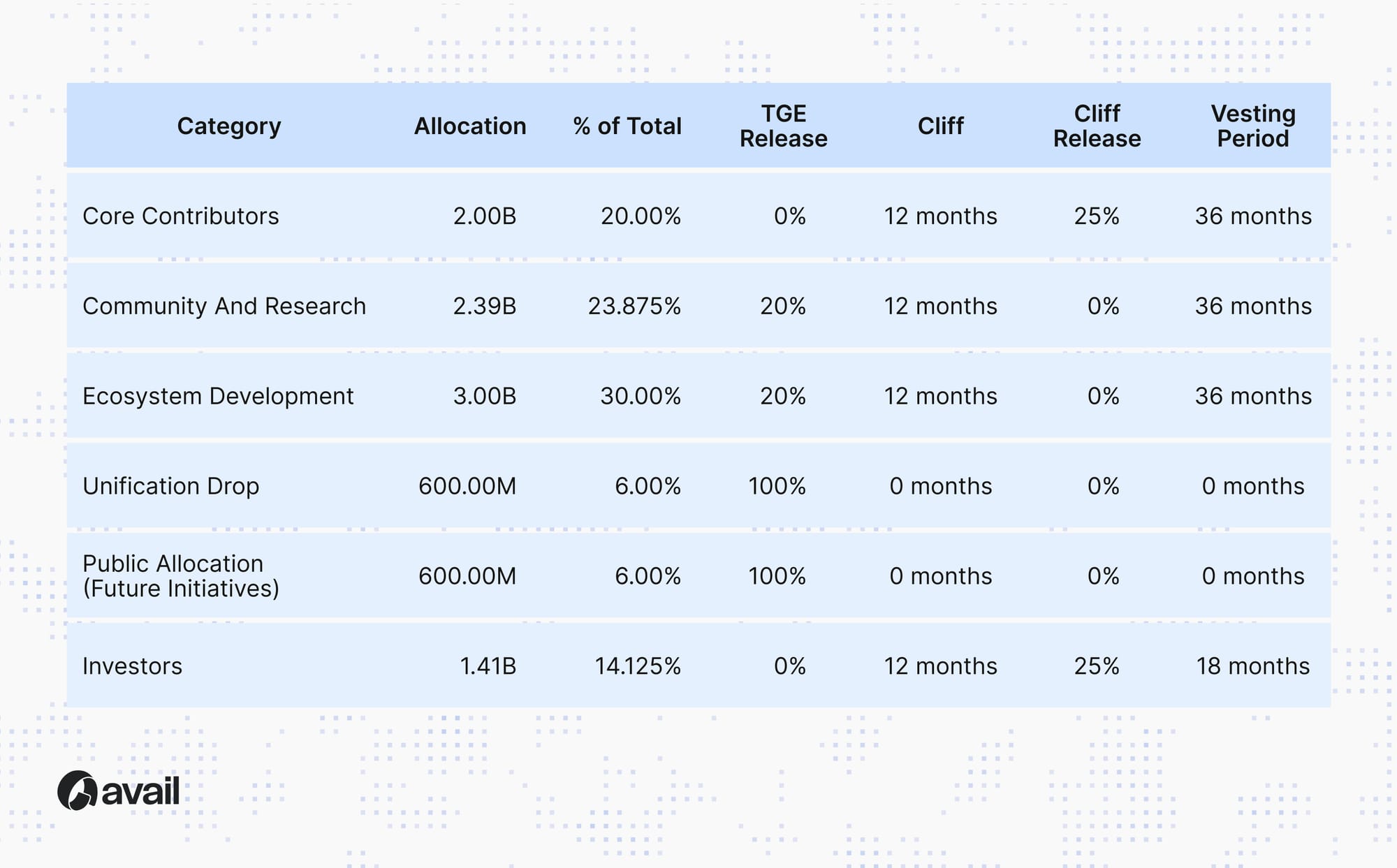This screenshot has height=868, width=1397.
Task: Click the avail wordmark text
Action: [x=140, y=791]
